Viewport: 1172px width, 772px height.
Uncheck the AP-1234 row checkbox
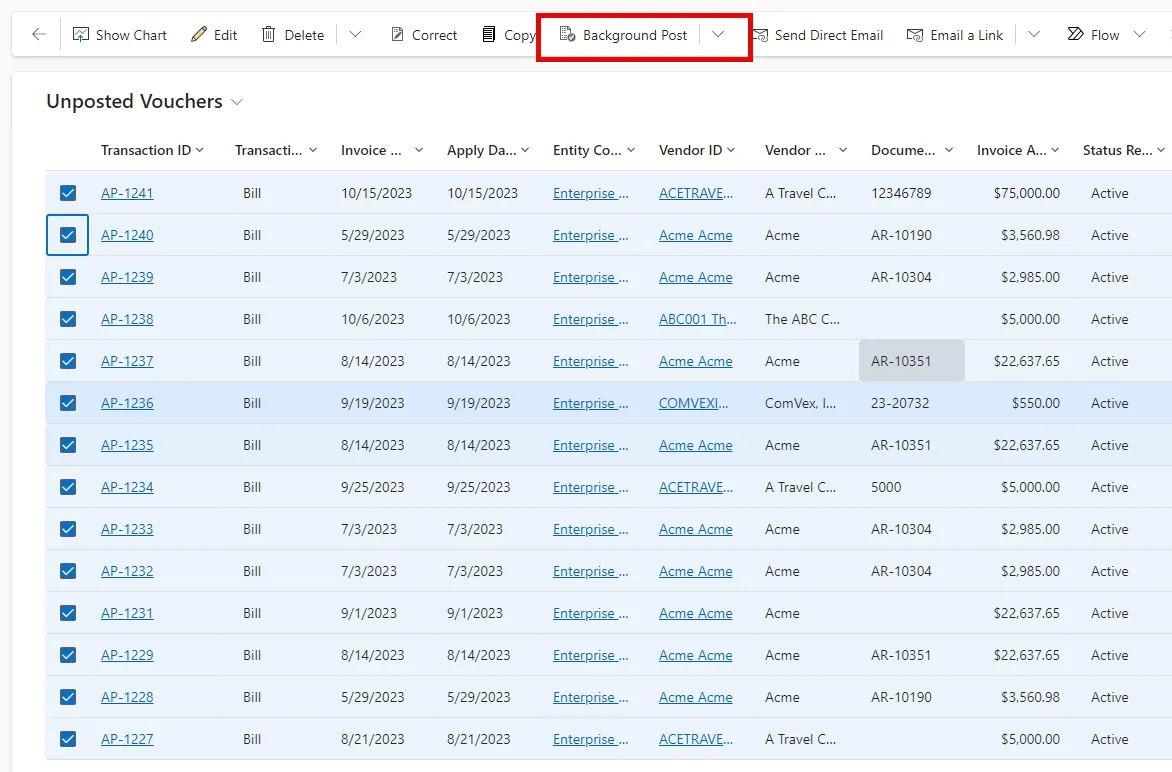[x=68, y=487]
